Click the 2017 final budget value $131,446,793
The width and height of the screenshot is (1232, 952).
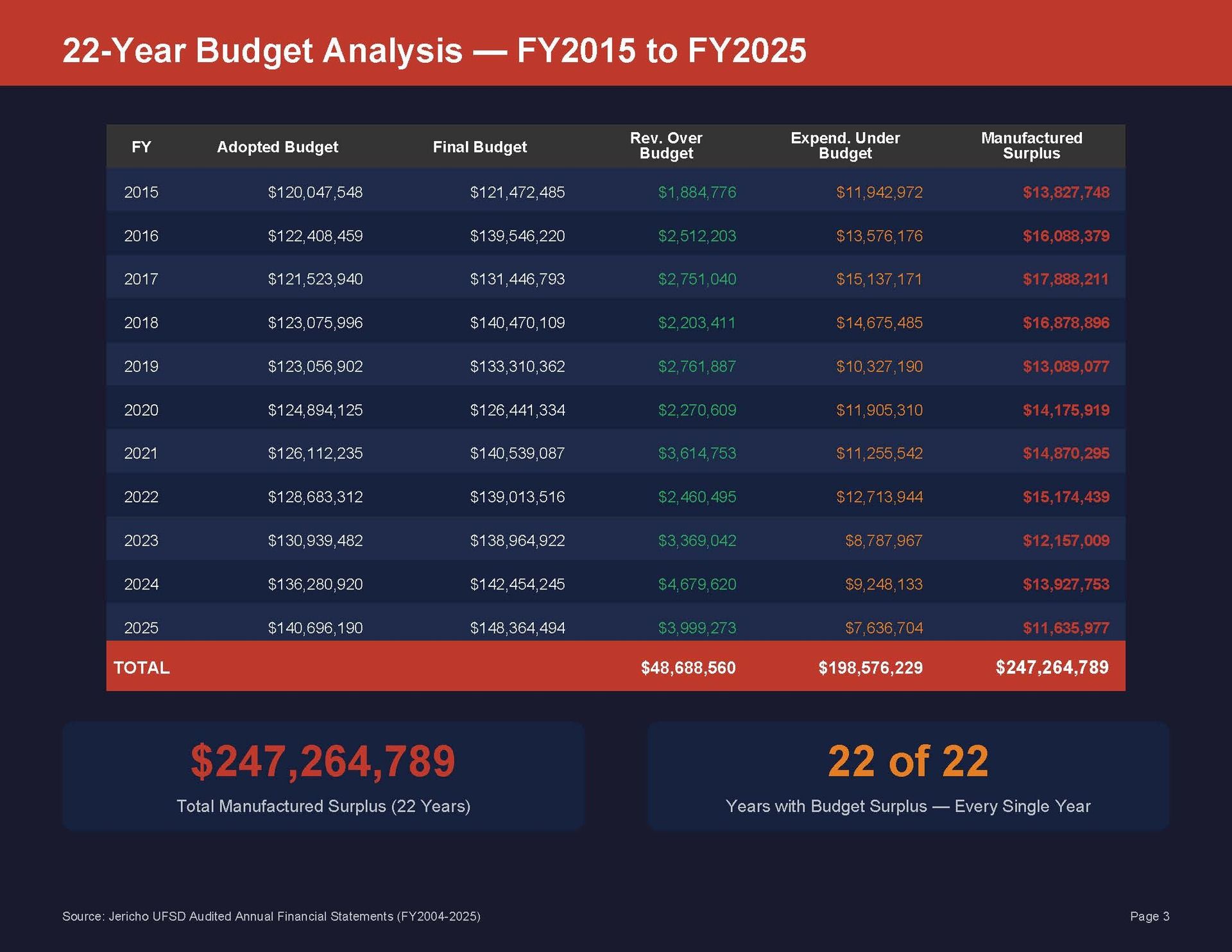(517, 279)
